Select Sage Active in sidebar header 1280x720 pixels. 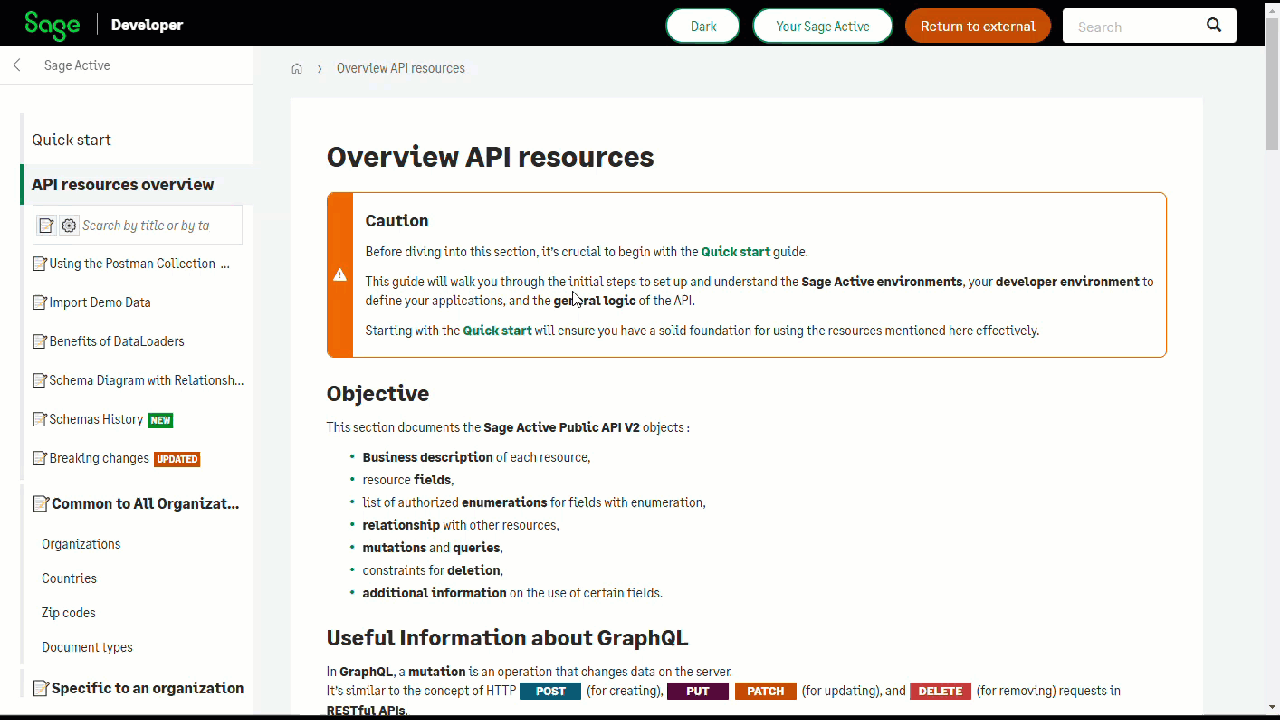click(x=77, y=65)
